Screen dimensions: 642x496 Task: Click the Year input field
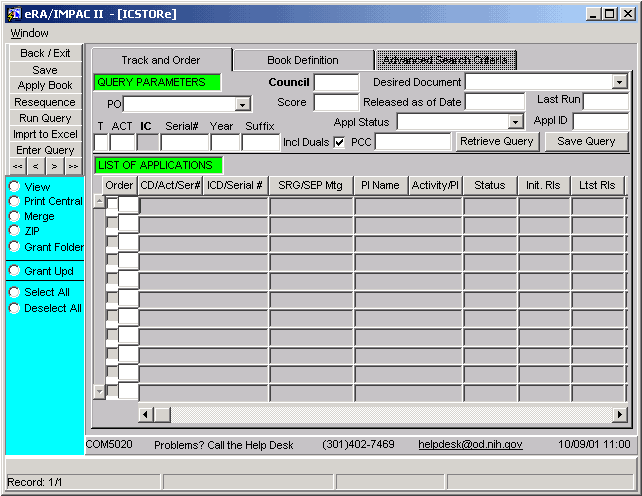click(225, 143)
